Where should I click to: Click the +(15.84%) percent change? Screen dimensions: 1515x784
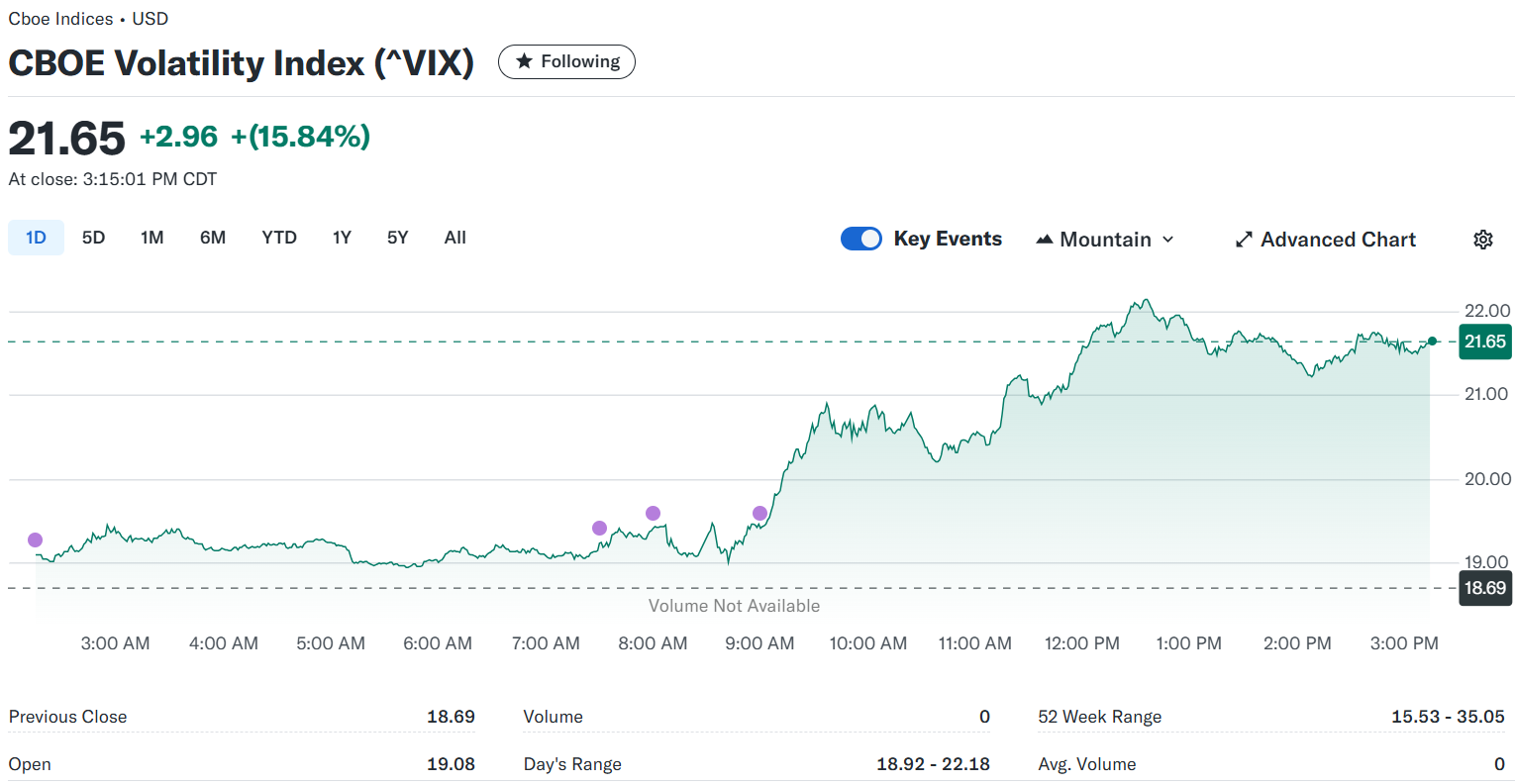point(301,137)
